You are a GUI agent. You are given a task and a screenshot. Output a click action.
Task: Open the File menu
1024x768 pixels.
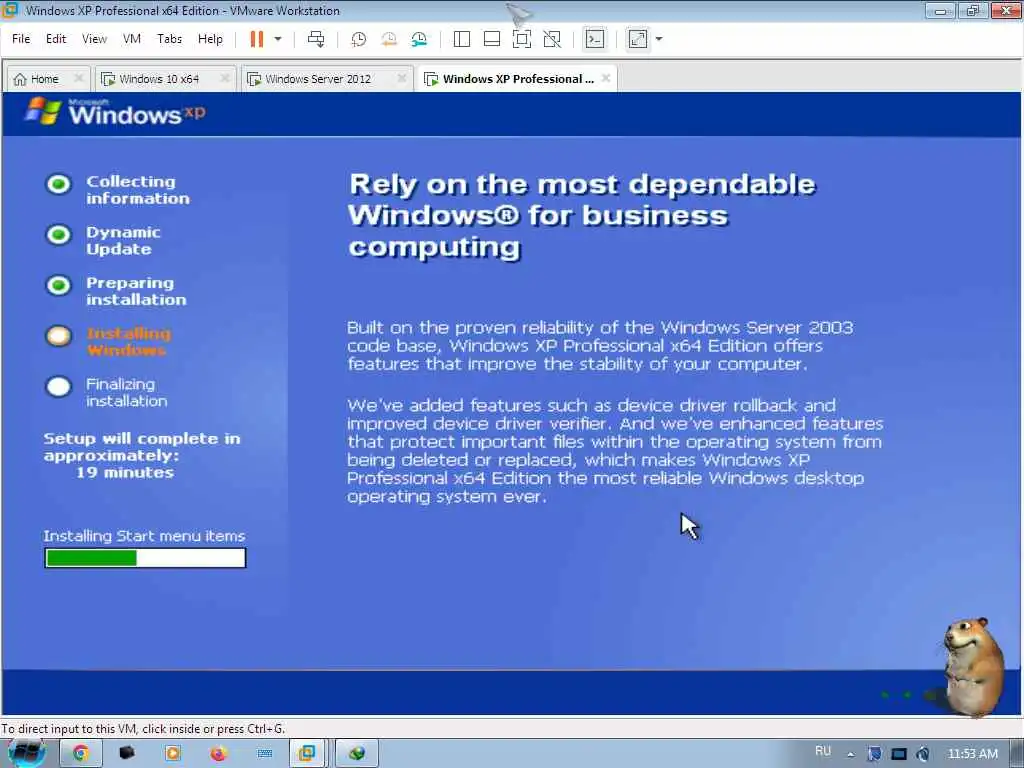tap(21, 39)
